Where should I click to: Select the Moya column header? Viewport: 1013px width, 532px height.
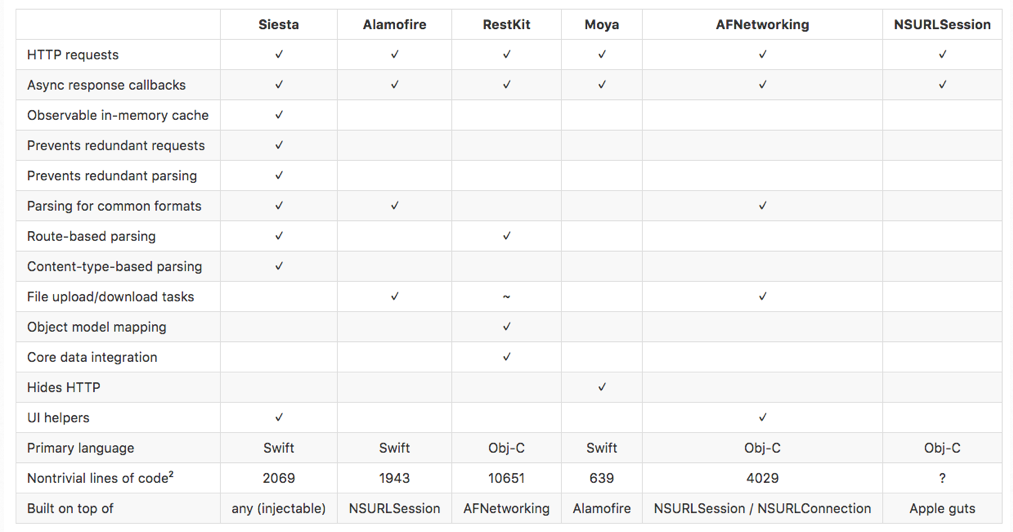[601, 24]
